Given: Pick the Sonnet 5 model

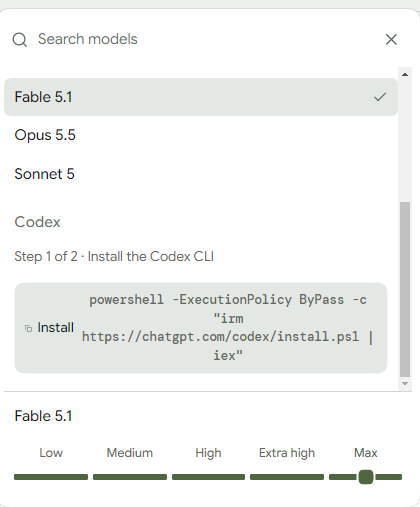Looking at the screenshot, I should (x=201, y=174).
